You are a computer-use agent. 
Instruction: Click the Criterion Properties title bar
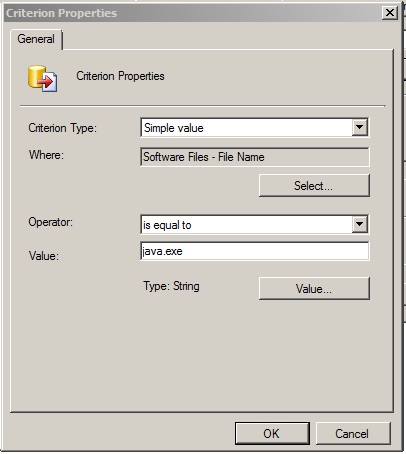(193, 13)
